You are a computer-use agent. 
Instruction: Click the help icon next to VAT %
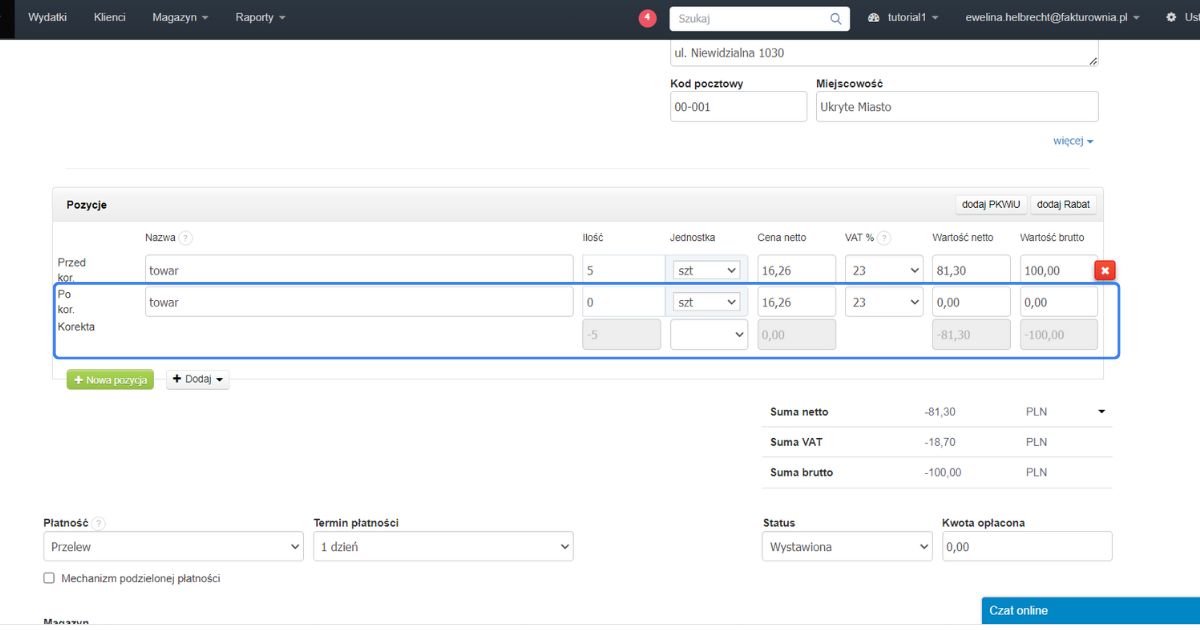point(885,238)
